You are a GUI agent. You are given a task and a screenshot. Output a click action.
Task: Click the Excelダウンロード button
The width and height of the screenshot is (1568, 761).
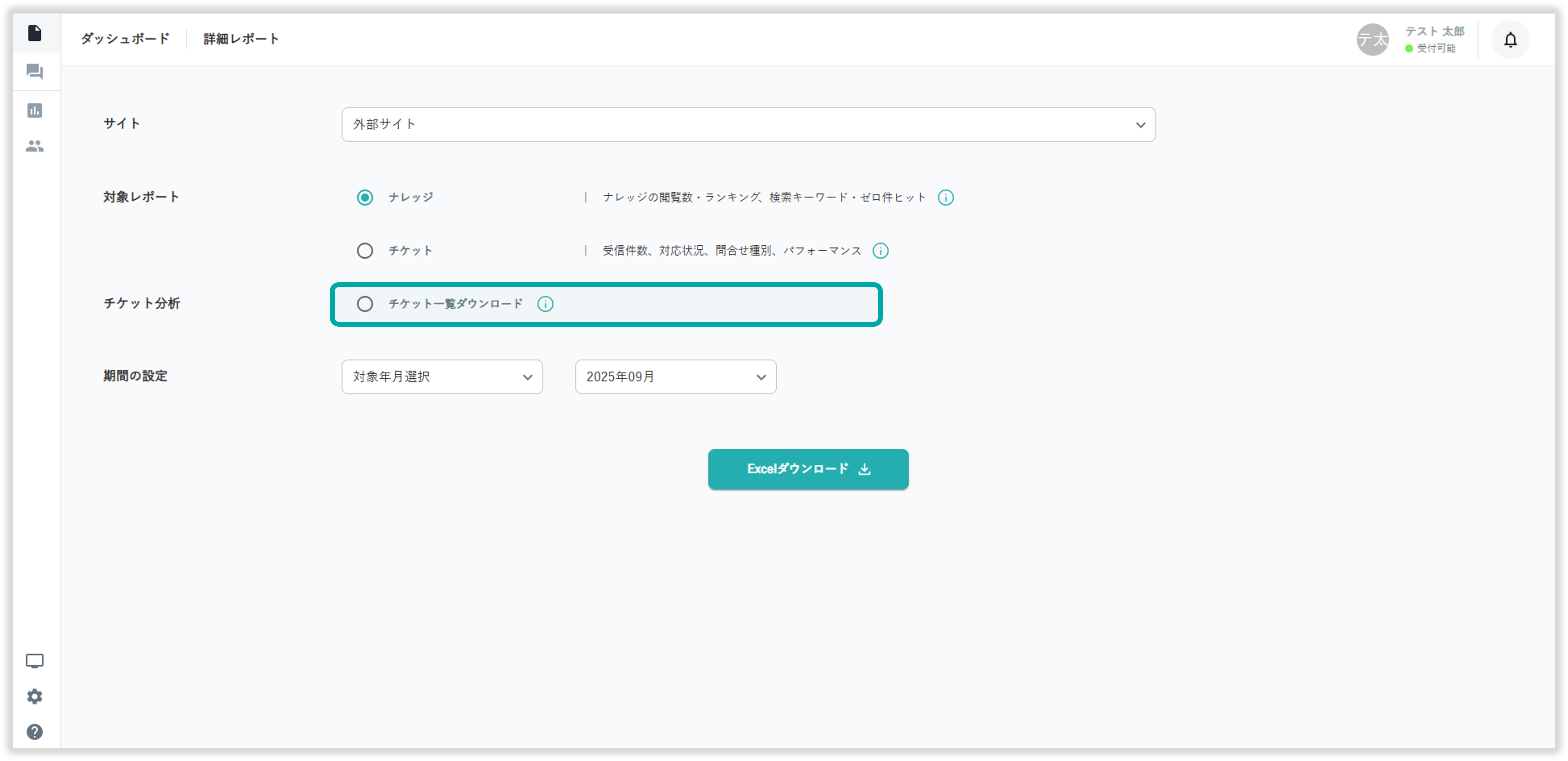click(x=808, y=469)
